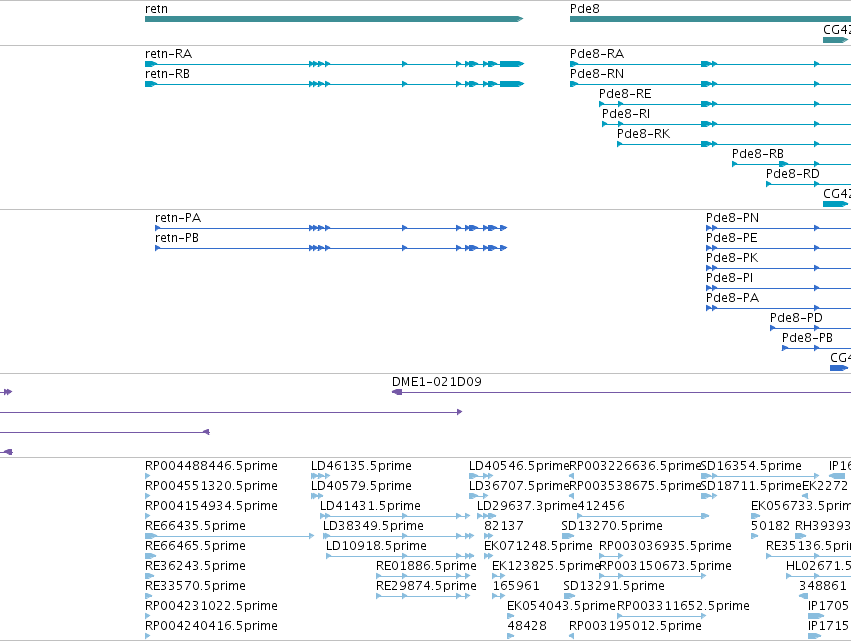Select EK054043.5prime EST
The height and width of the screenshot is (641, 851).
click(510, 616)
